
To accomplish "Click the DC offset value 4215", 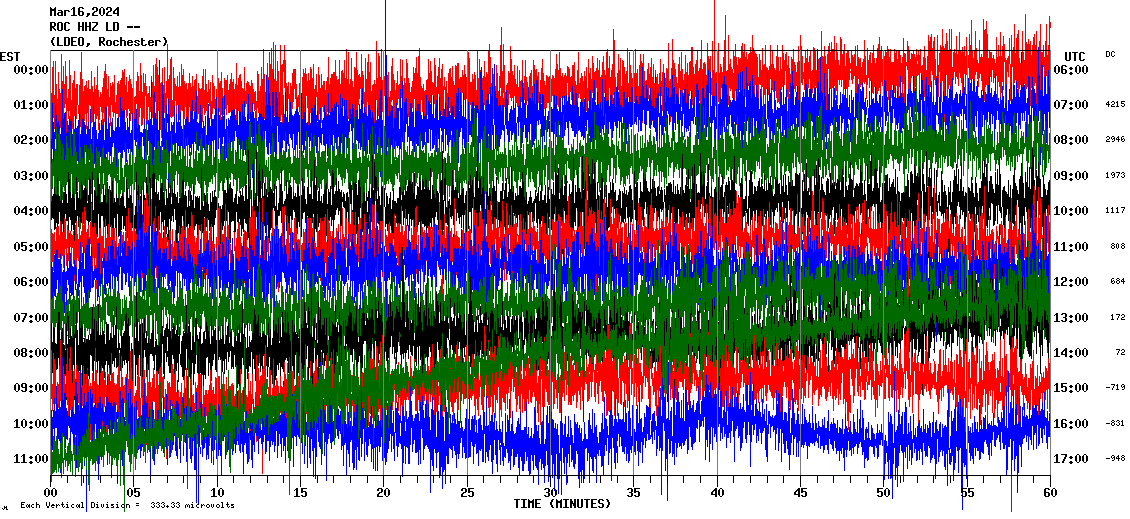I will point(1116,104).
